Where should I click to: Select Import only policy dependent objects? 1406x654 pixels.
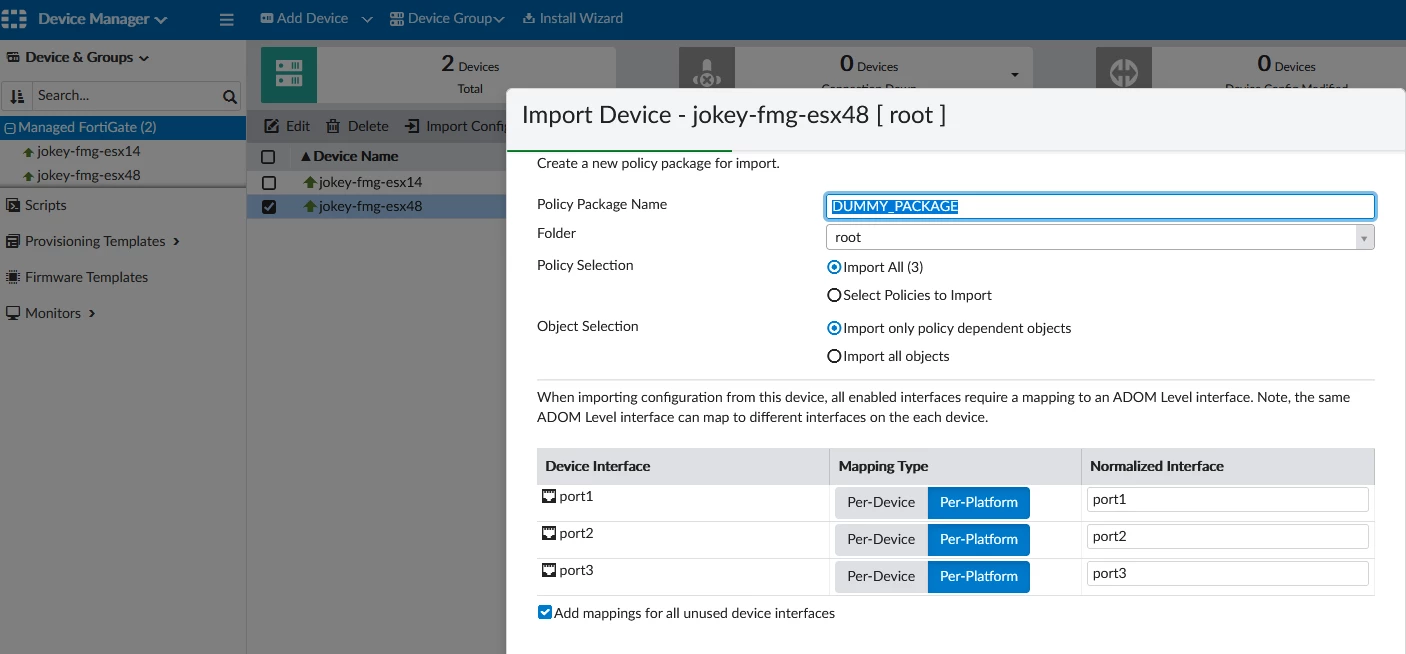(x=834, y=328)
